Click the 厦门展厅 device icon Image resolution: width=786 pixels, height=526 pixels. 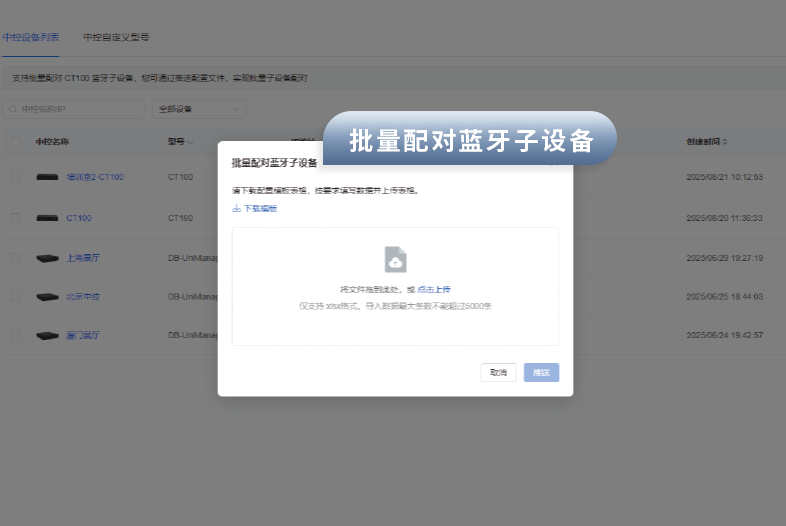point(47,335)
